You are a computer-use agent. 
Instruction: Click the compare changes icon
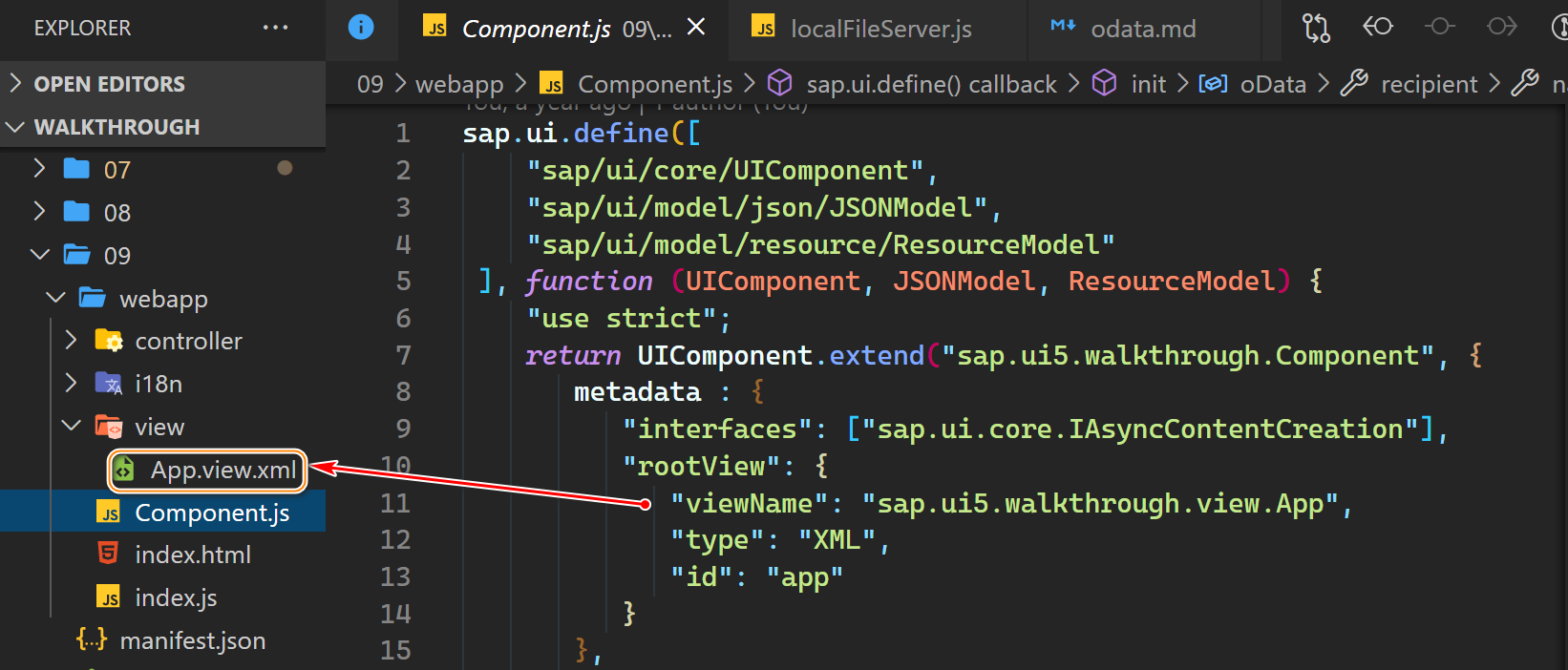pos(1316,28)
